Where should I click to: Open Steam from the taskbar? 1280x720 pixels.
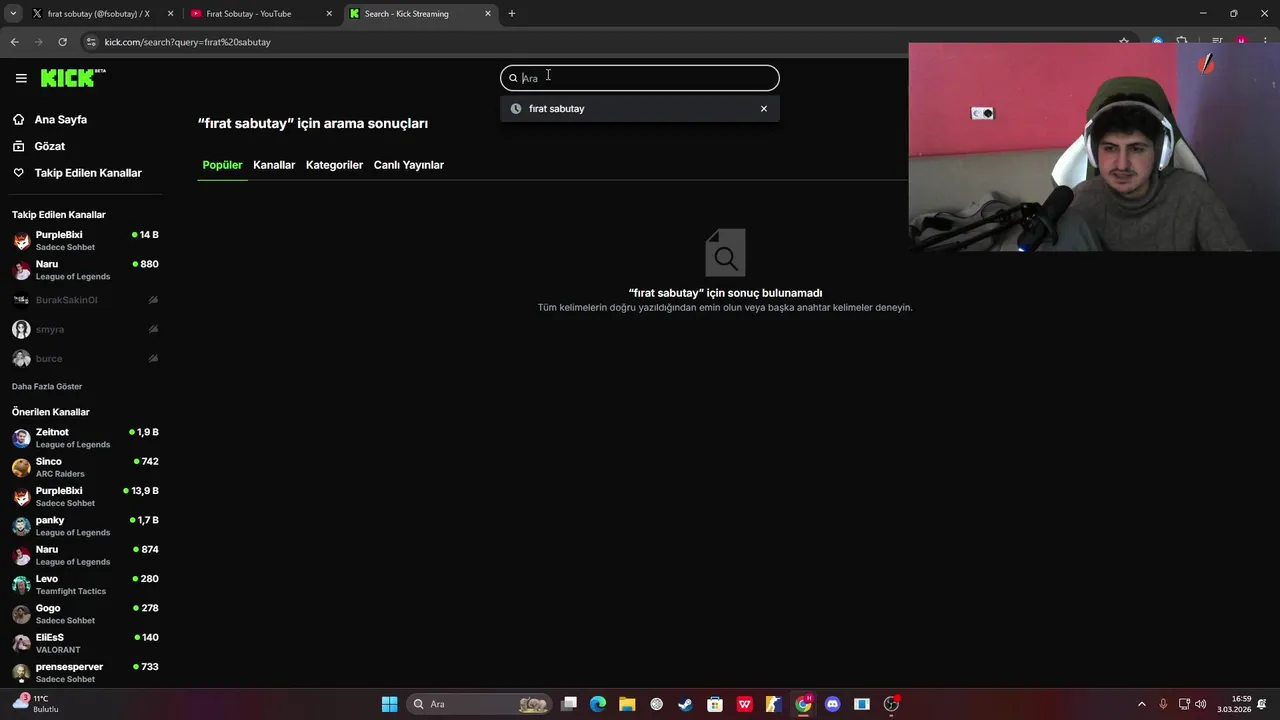click(x=685, y=704)
